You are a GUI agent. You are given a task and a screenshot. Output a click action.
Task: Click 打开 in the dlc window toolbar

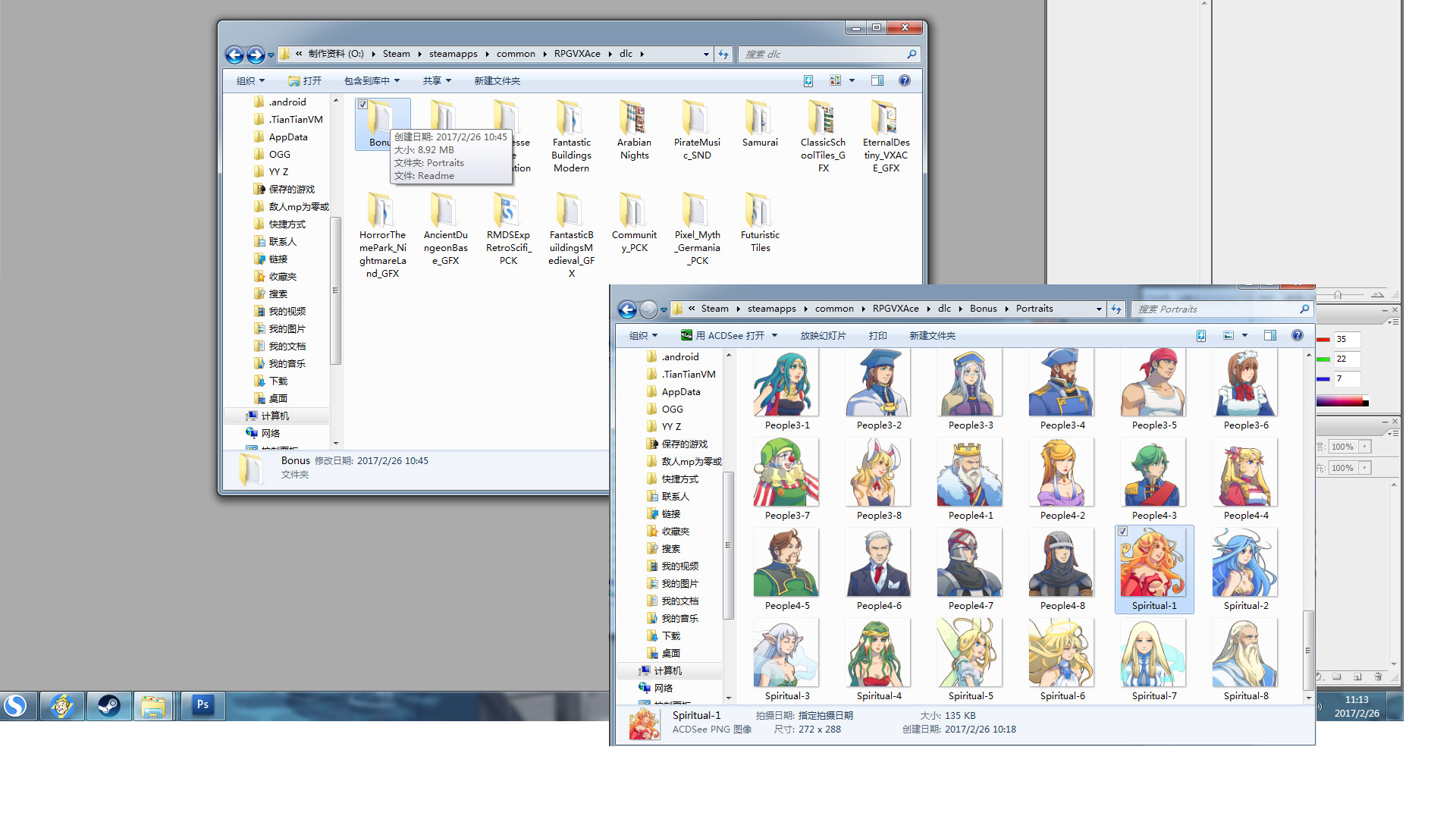[305, 81]
